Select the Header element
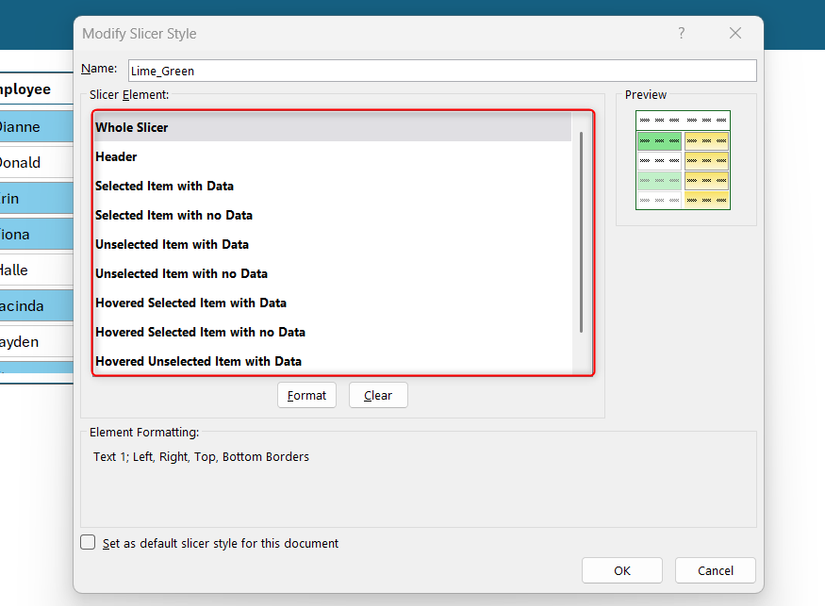The height and width of the screenshot is (606, 825). tap(200, 156)
